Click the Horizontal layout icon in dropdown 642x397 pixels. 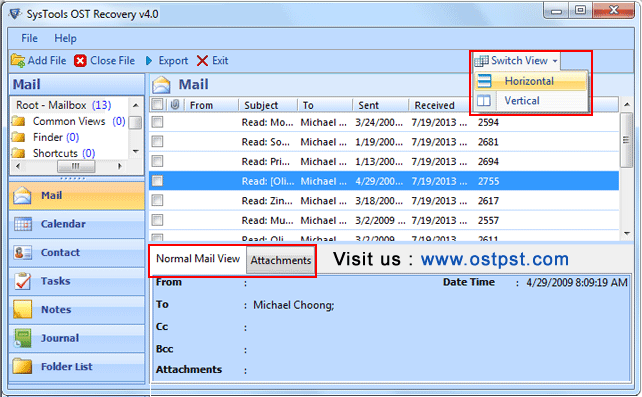click(x=484, y=81)
